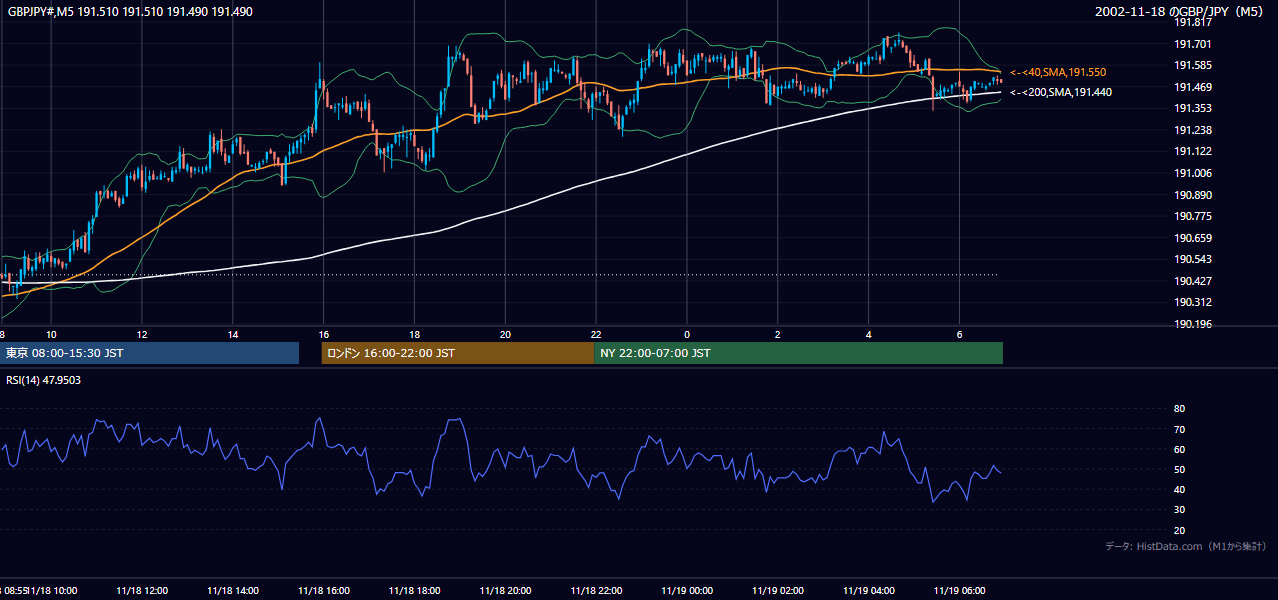Click price axis value 190.543

coord(1192,260)
